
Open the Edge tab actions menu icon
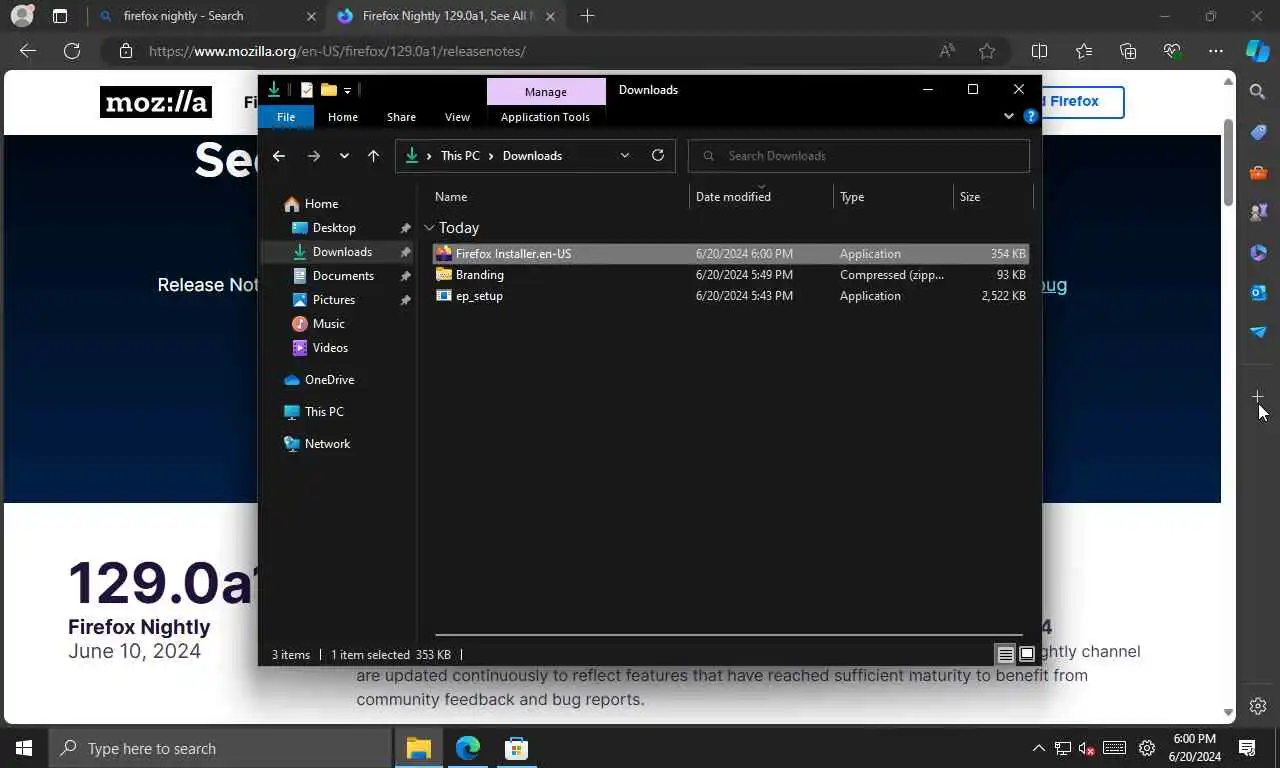click(60, 16)
